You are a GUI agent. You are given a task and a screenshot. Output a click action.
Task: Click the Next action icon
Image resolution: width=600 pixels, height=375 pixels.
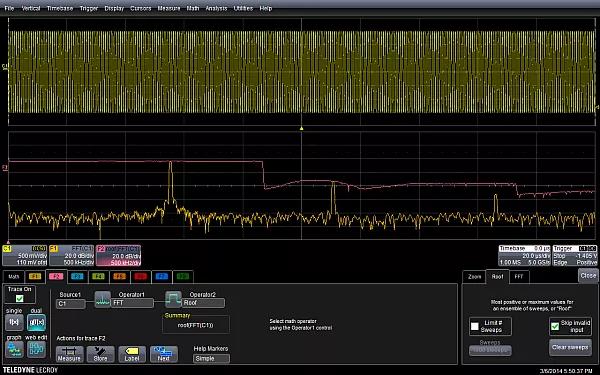(x=164, y=354)
